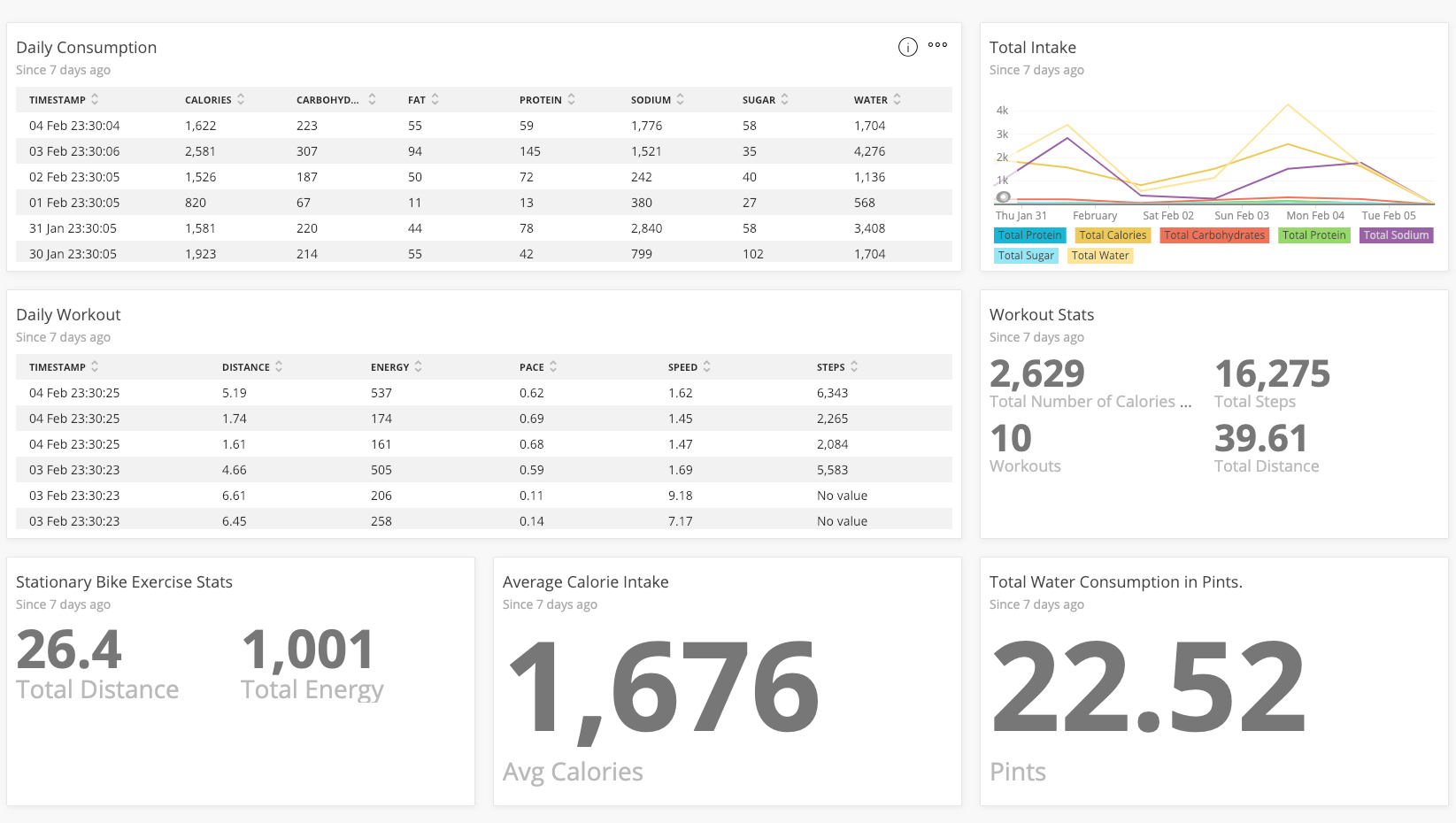Click the Daily Workout widget title
Image resolution: width=1456 pixels, height=823 pixels.
68,315
